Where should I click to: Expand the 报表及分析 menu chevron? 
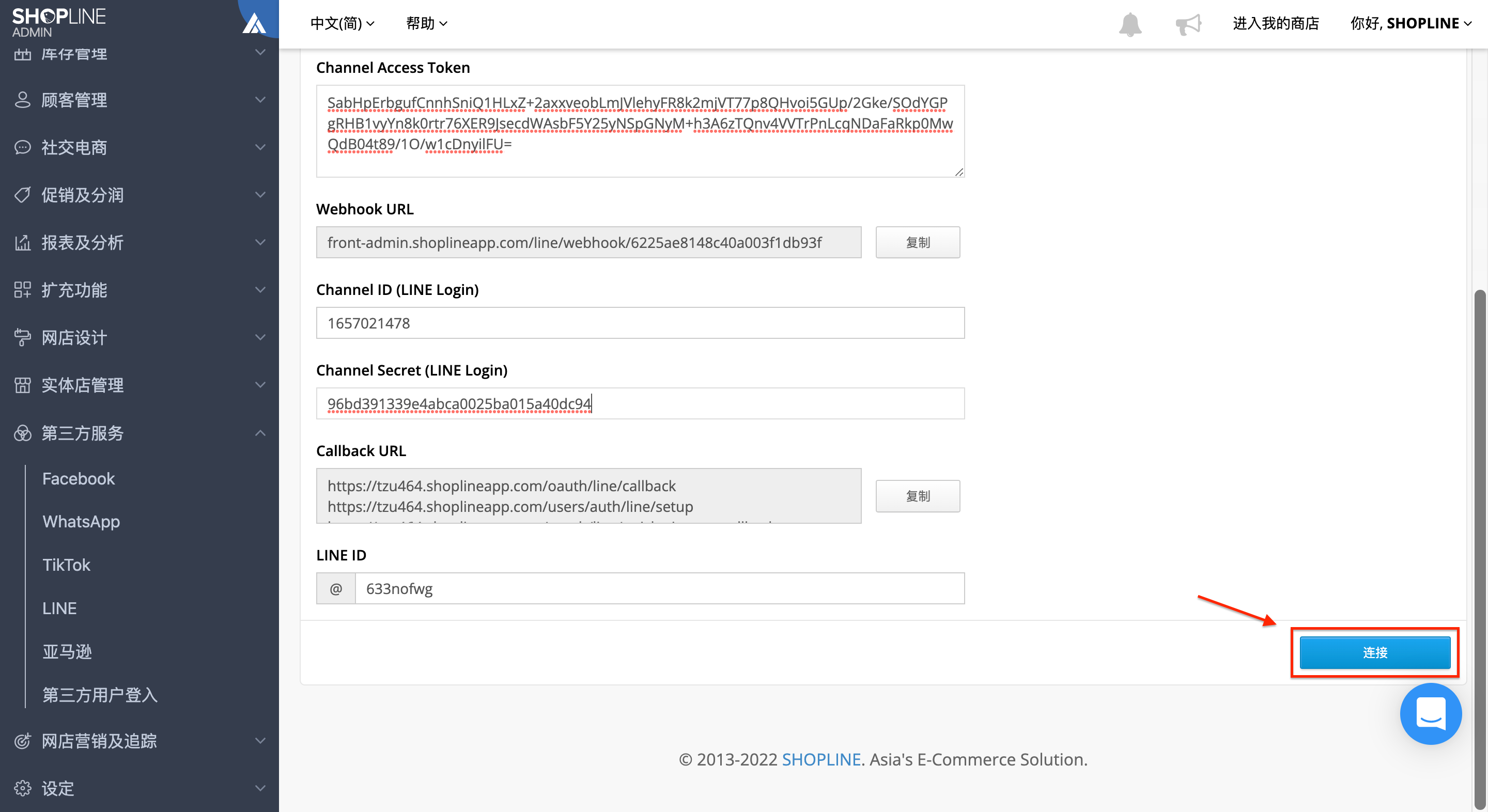[x=260, y=243]
